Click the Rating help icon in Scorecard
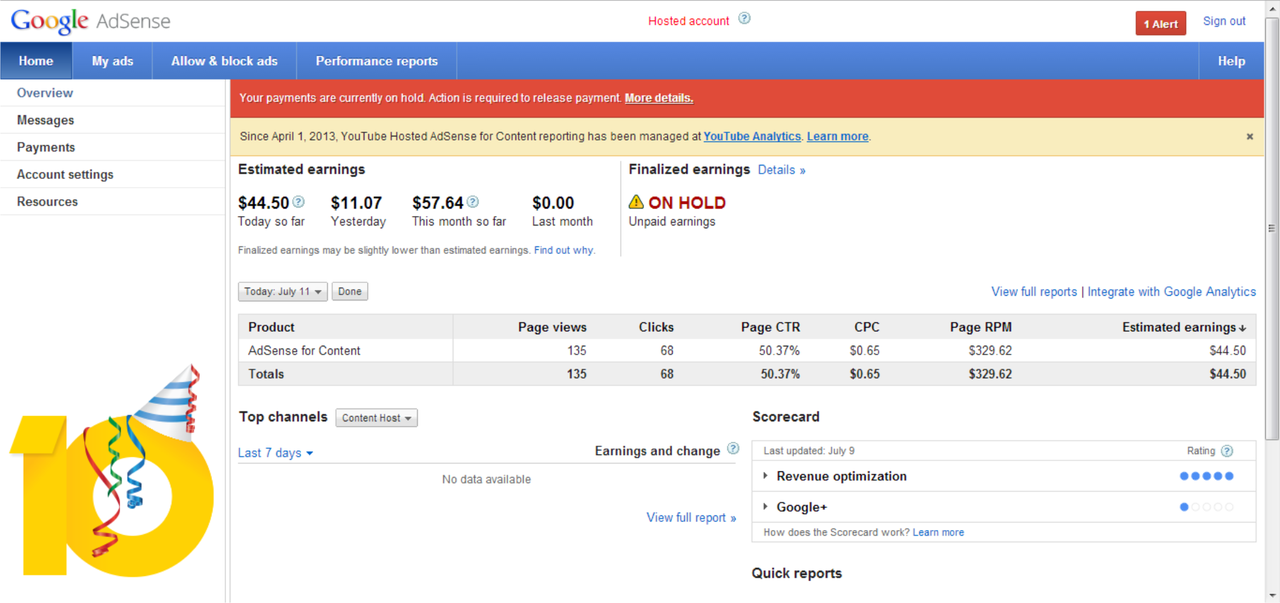Screen dimensions: 1280x603 click(1227, 451)
